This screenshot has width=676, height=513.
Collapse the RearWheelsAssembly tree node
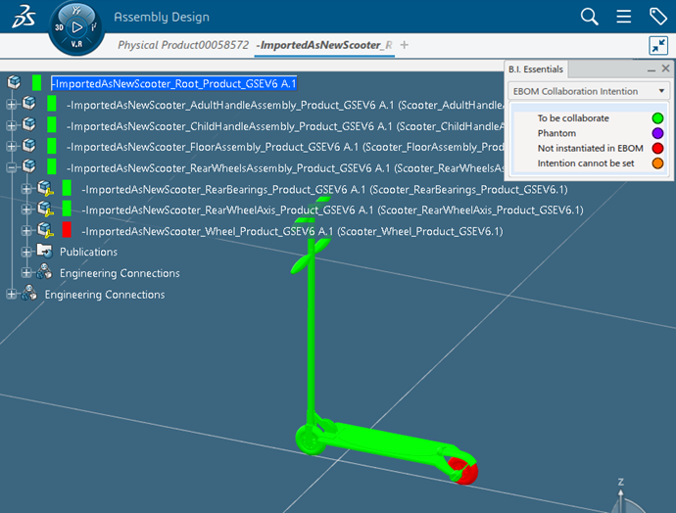pos(11,168)
